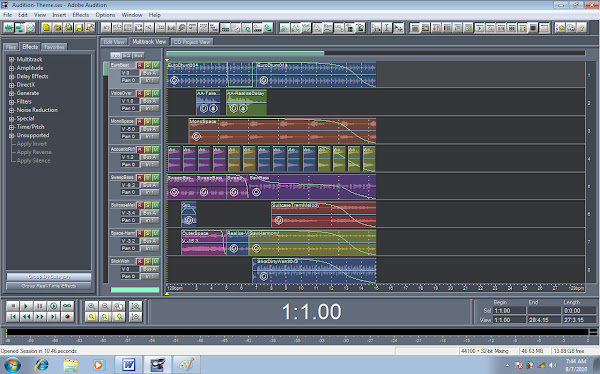Play the session from cursor
The width and height of the screenshot is (600, 374).
click(26, 306)
